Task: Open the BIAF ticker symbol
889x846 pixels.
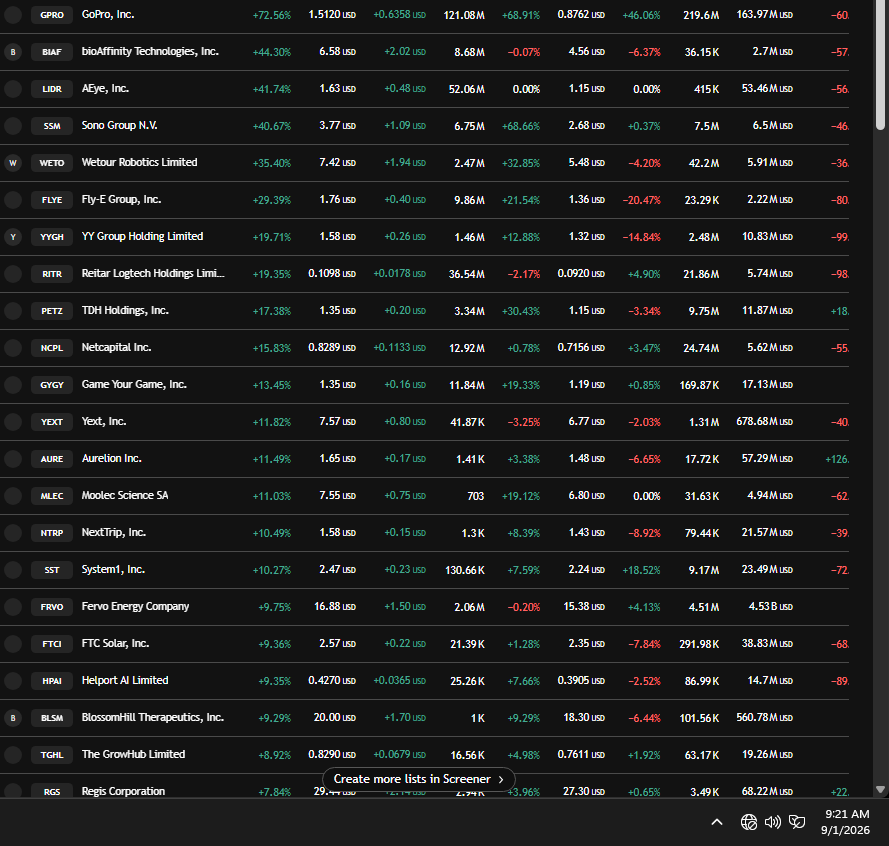Action: point(52,52)
